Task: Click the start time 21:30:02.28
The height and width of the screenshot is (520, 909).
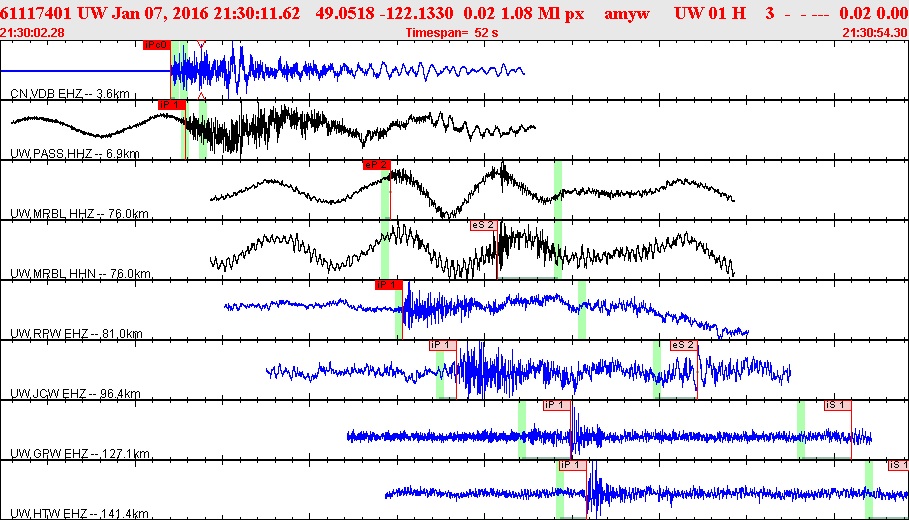Action: point(32,33)
